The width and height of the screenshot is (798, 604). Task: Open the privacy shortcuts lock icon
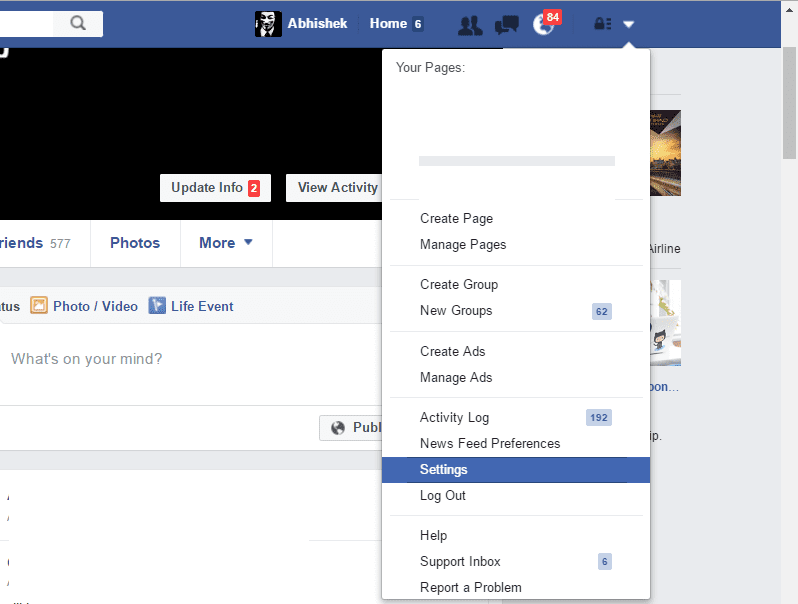point(603,23)
